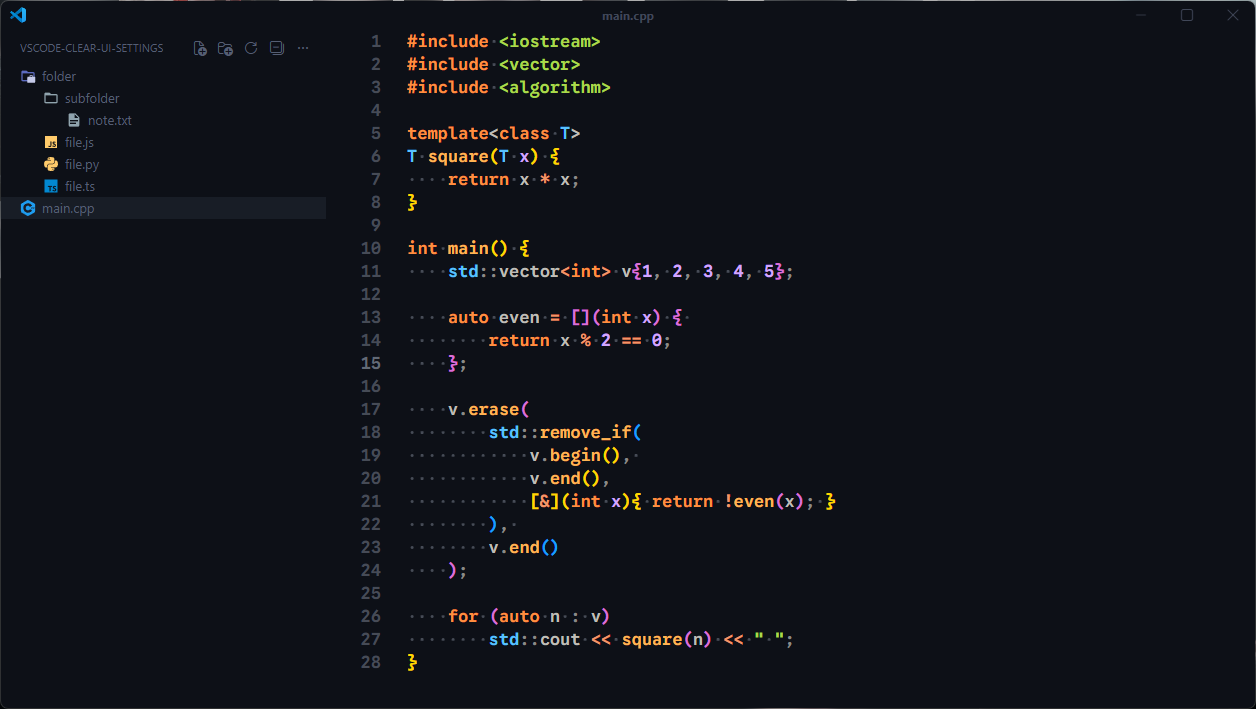This screenshot has width=1256, height=709.
Task: Click line number 28 in the gutter
Action: [x=371, y=662]
